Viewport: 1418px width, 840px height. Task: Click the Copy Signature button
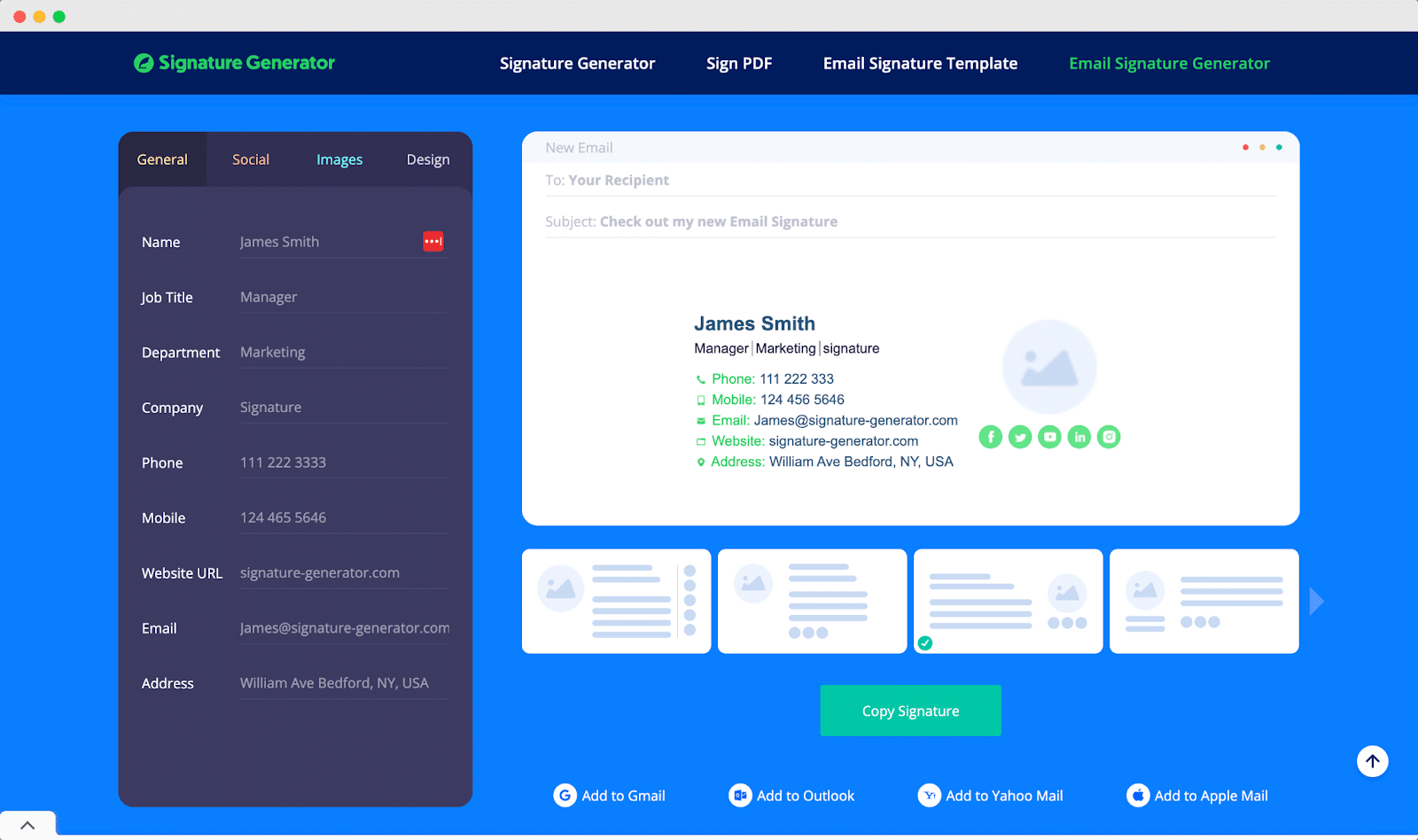[x=910, y=711]
